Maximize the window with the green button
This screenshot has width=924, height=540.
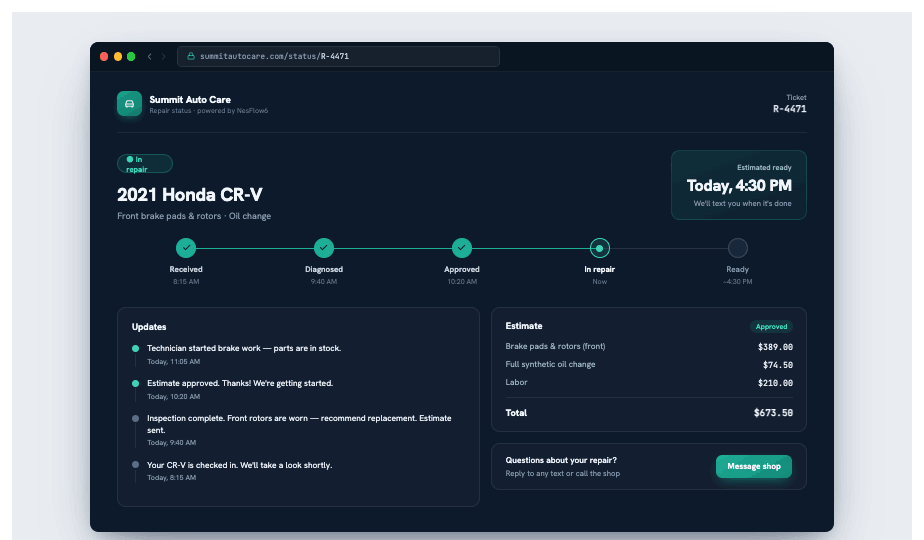131,57
